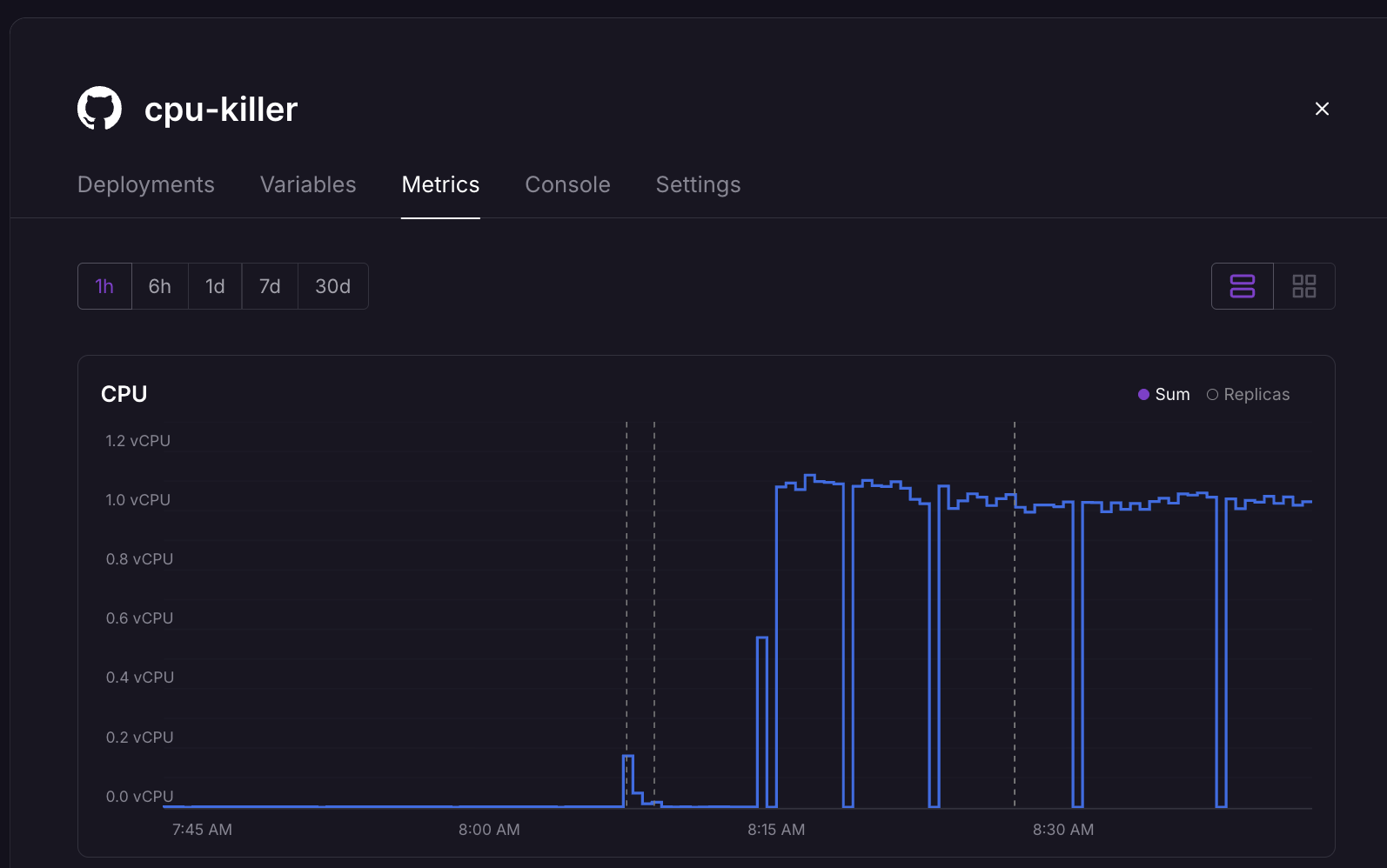
Task: Switch to stacked list layout view
Action: coord(1243,286)
